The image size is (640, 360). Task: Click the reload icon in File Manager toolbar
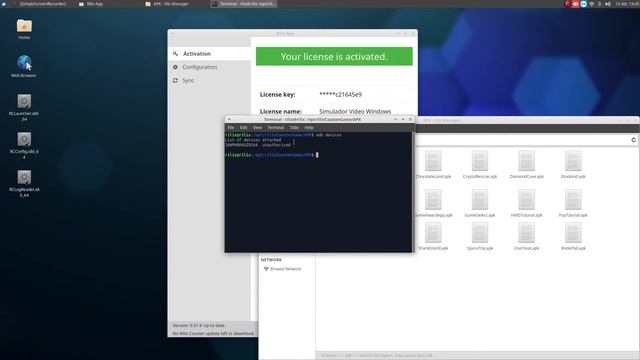pos(633,140)
